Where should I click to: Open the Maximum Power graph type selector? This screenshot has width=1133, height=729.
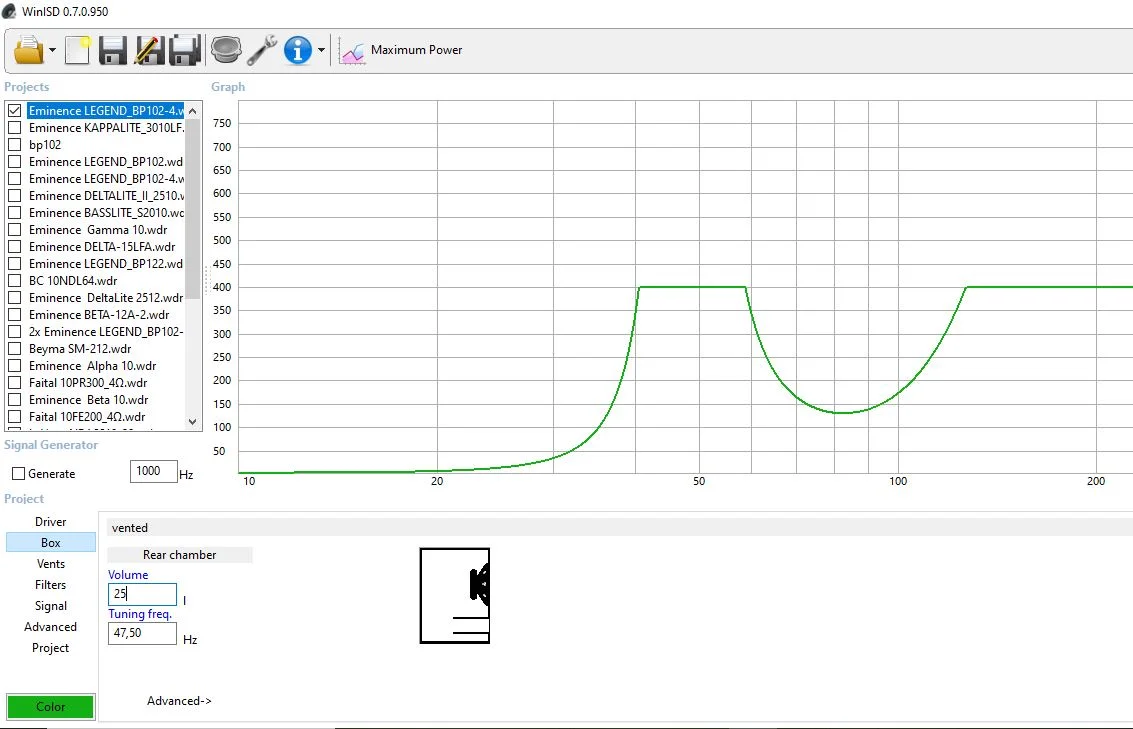pyautogui.click(x=402, y=50)
